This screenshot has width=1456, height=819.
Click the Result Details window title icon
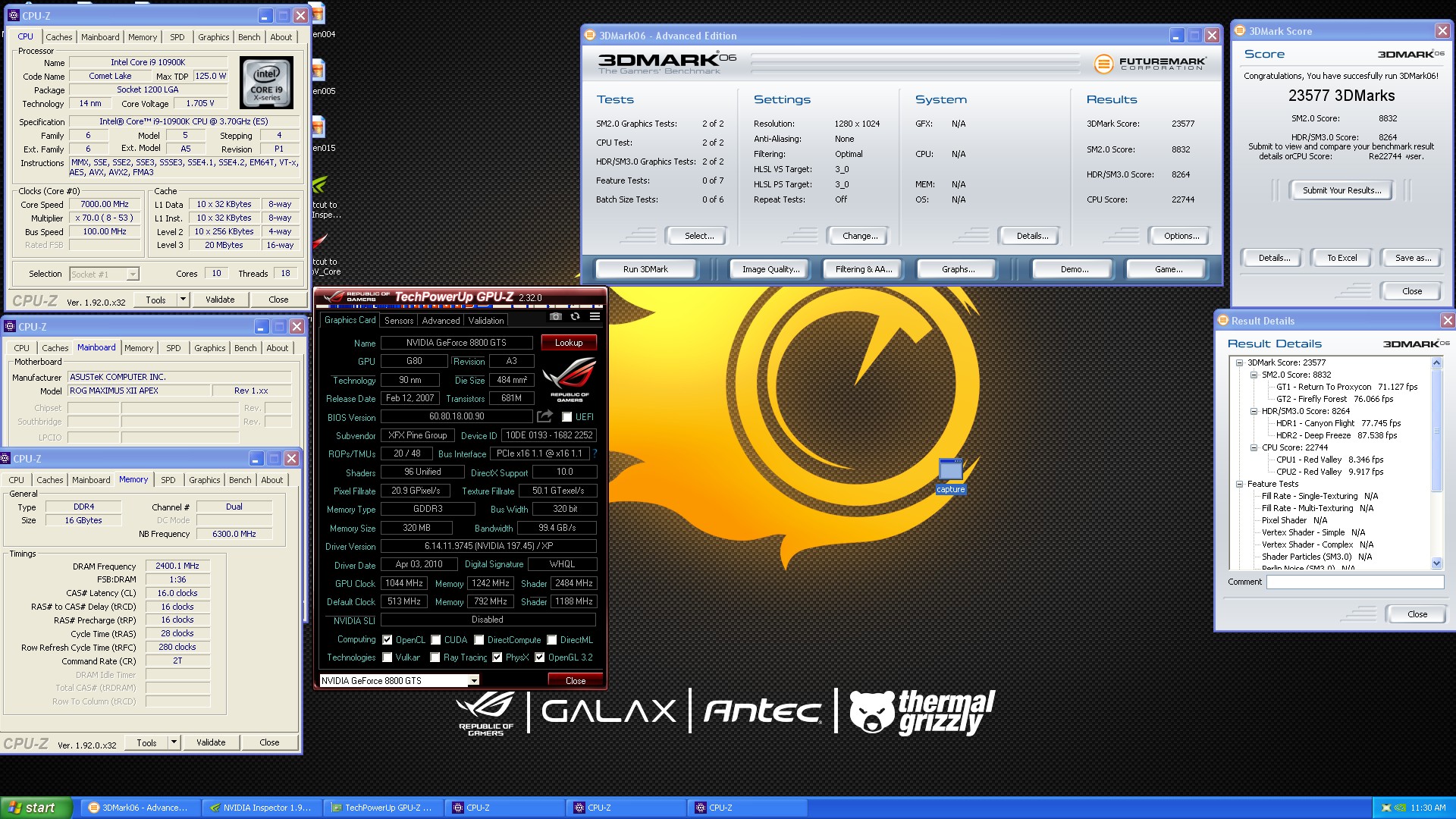pos(1222,321)
